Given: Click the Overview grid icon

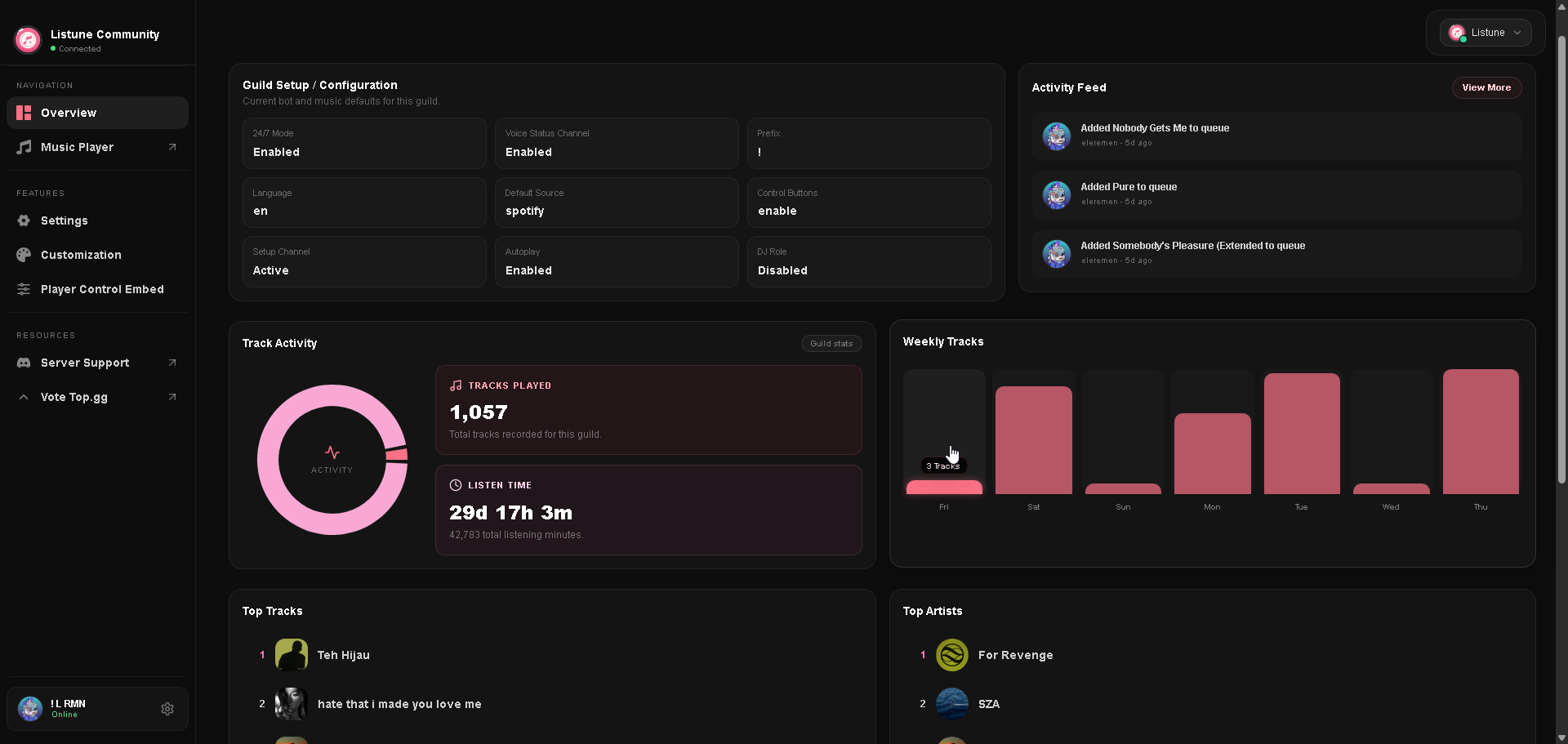Looking at the screenshot, I should point(24,113).
